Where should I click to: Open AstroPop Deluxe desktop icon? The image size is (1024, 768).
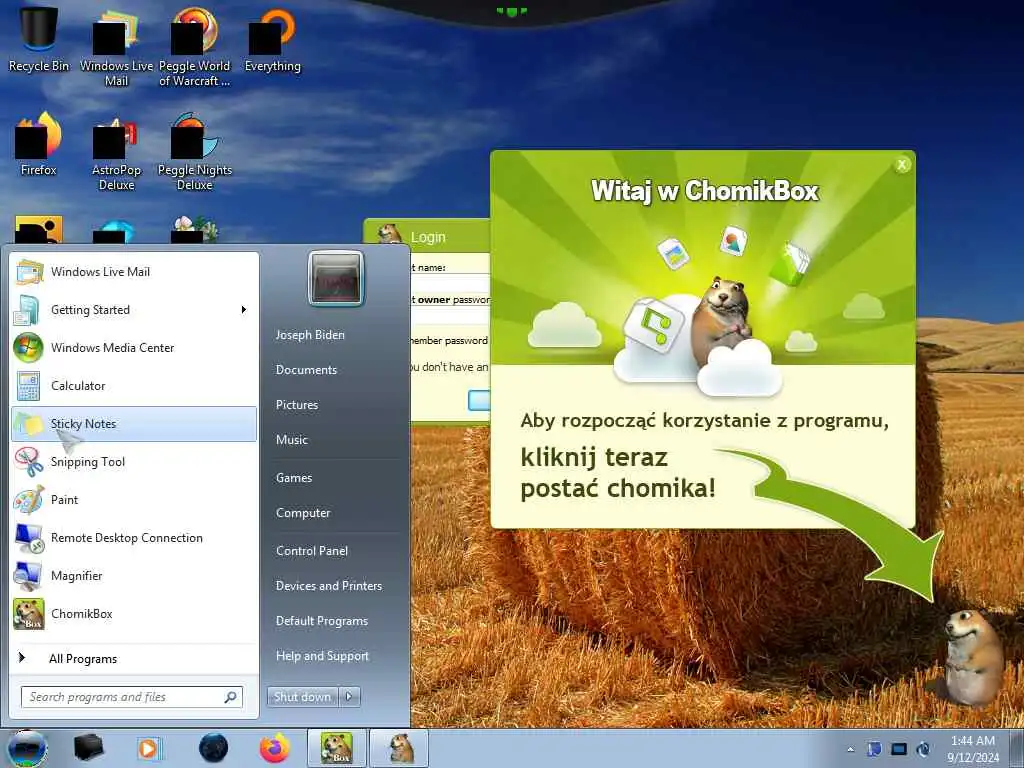click(x=116, y=152)
